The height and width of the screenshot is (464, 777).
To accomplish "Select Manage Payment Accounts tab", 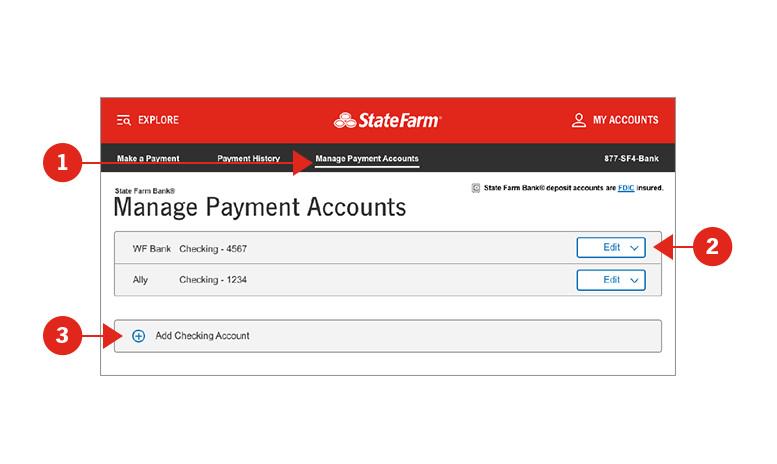I will tap(367, 159).
